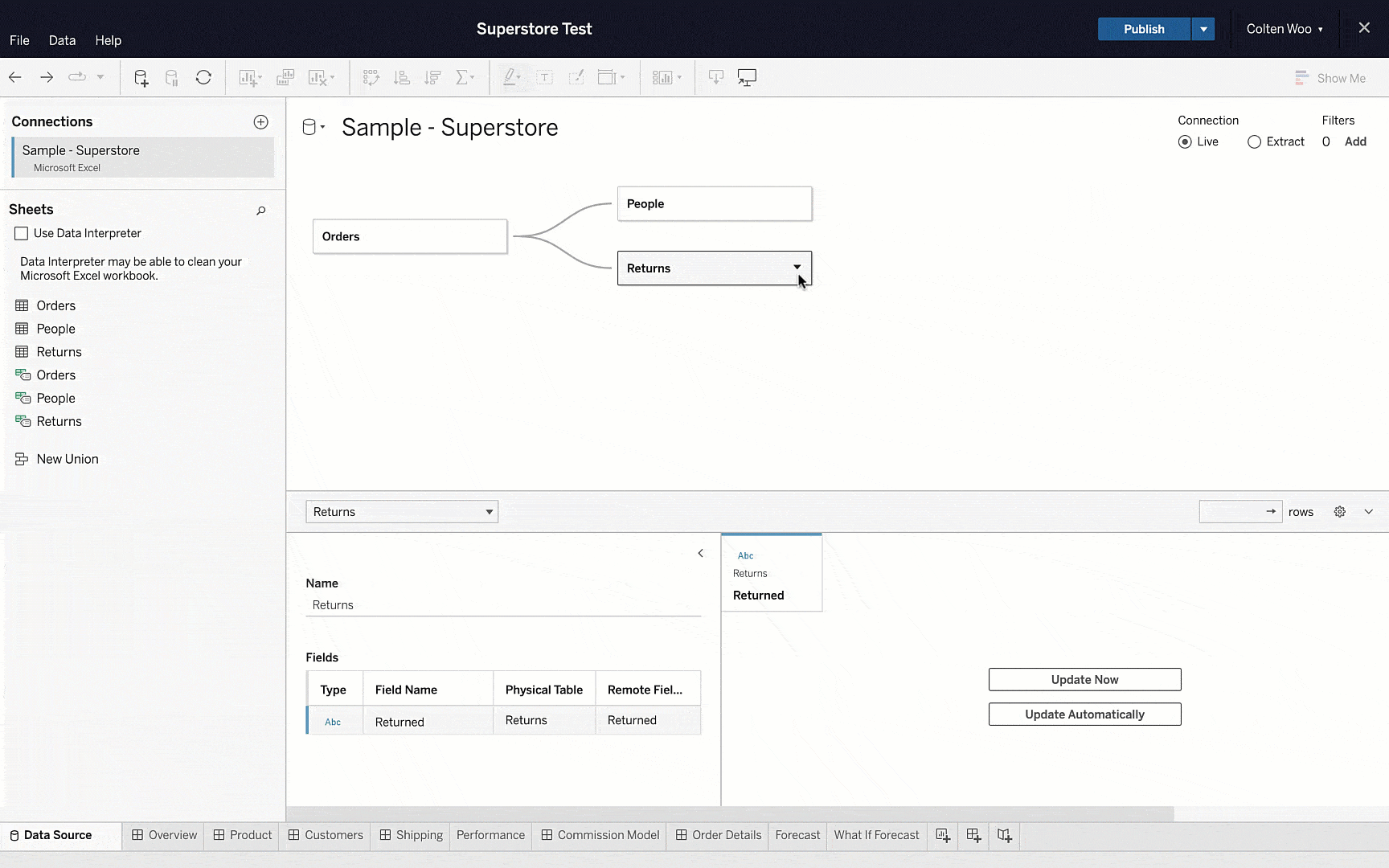
Task: Click the Update Automatically button
Action: (x=1084, y=714)
